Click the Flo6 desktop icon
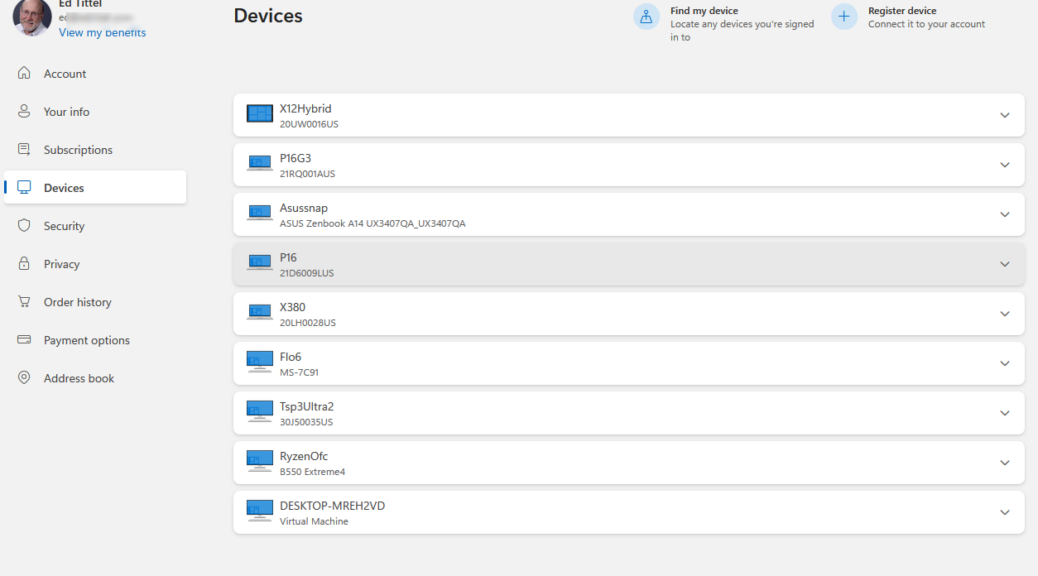The width and height of the screenshot is (1038, 576). (x=260, y=362)
